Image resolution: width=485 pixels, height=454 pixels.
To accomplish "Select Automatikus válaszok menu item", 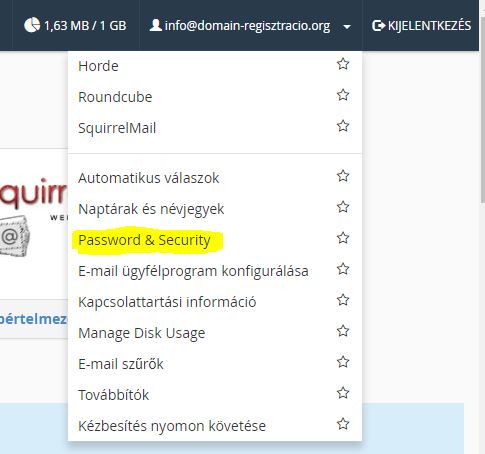I will coord(149,178).
